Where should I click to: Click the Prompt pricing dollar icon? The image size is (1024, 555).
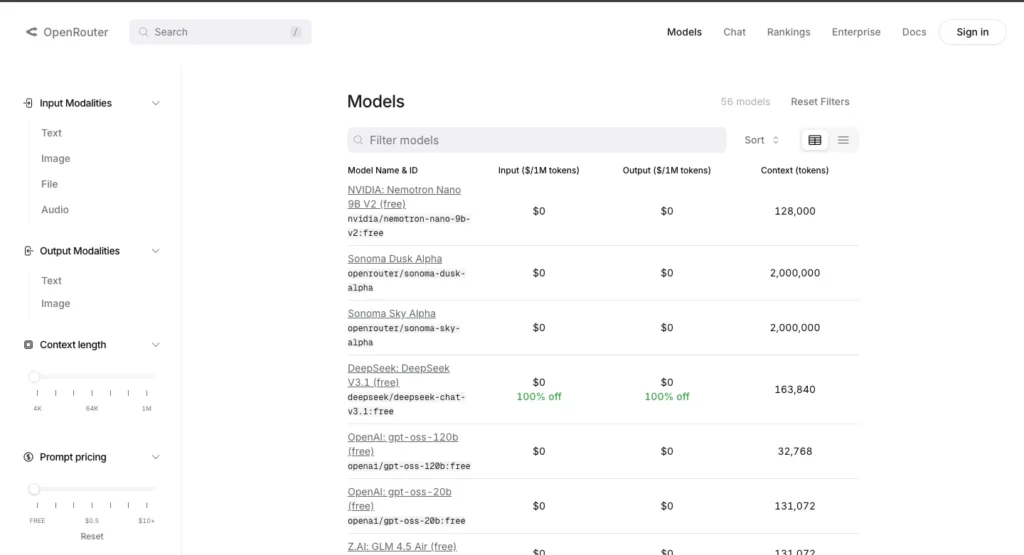pyautogui.click(x=28, y=457)
